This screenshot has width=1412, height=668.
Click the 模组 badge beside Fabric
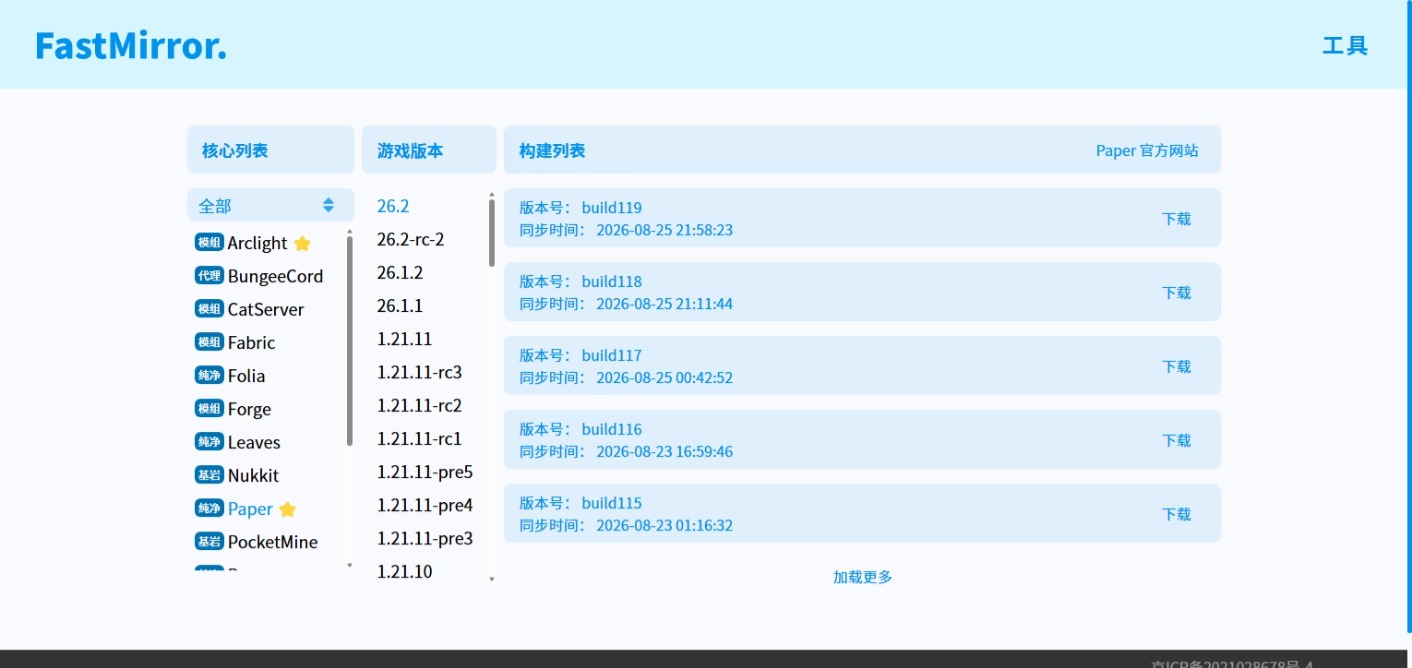click(209, 341)
